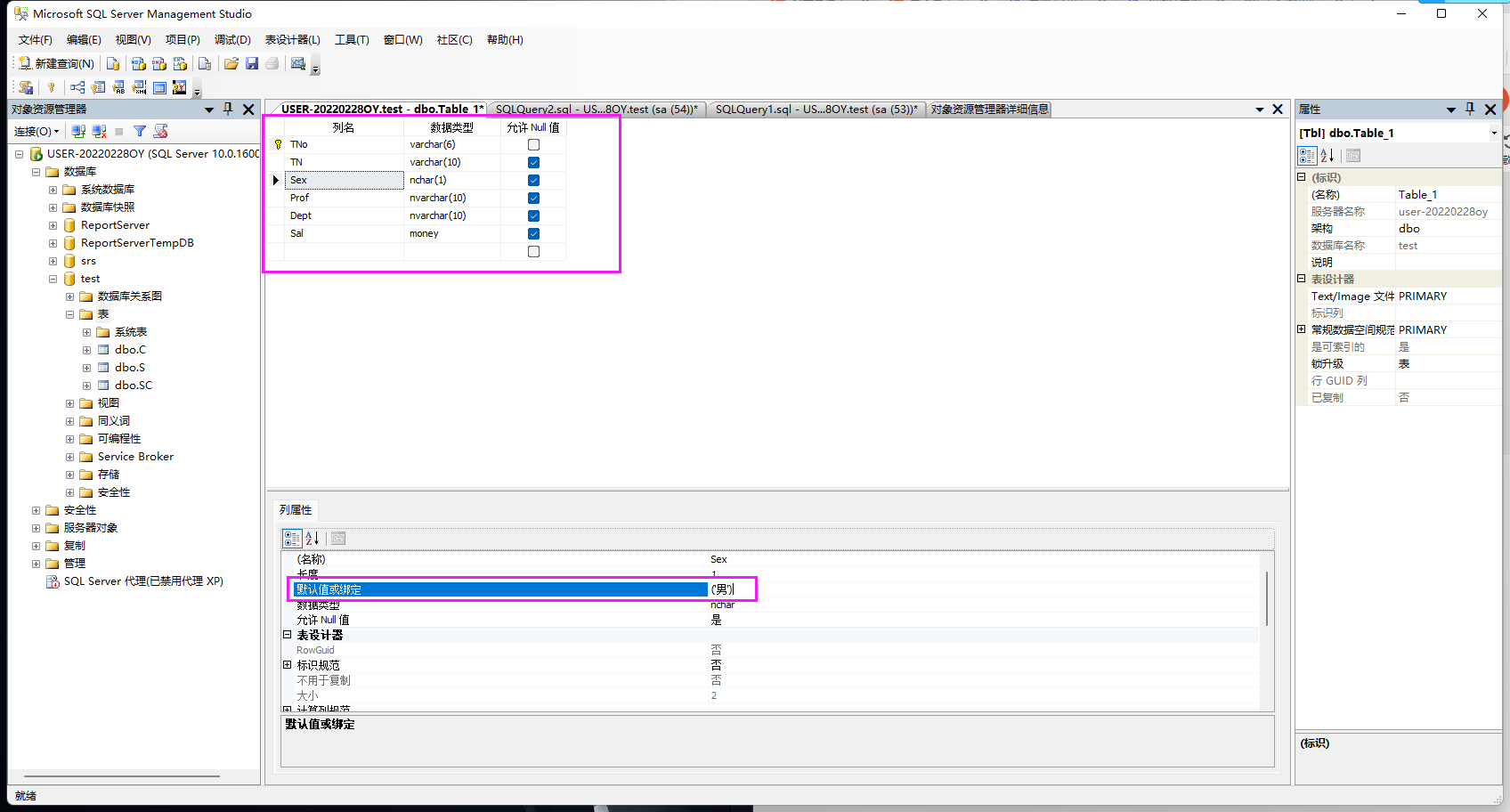Viewport: 1510px width, 812px height.
Task: Collapse the test database node
Action: [x=53, y=279]
